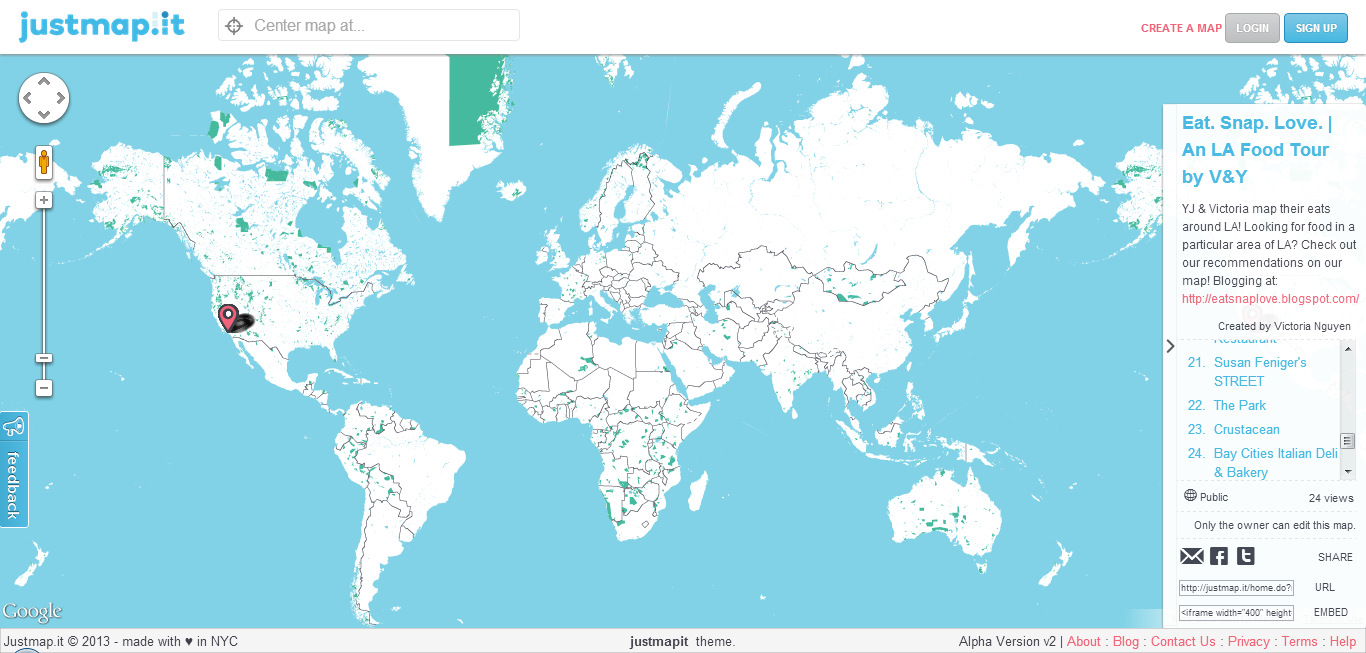Select the Street View pegman icon
1366x653 pixels.
[44, 162]
